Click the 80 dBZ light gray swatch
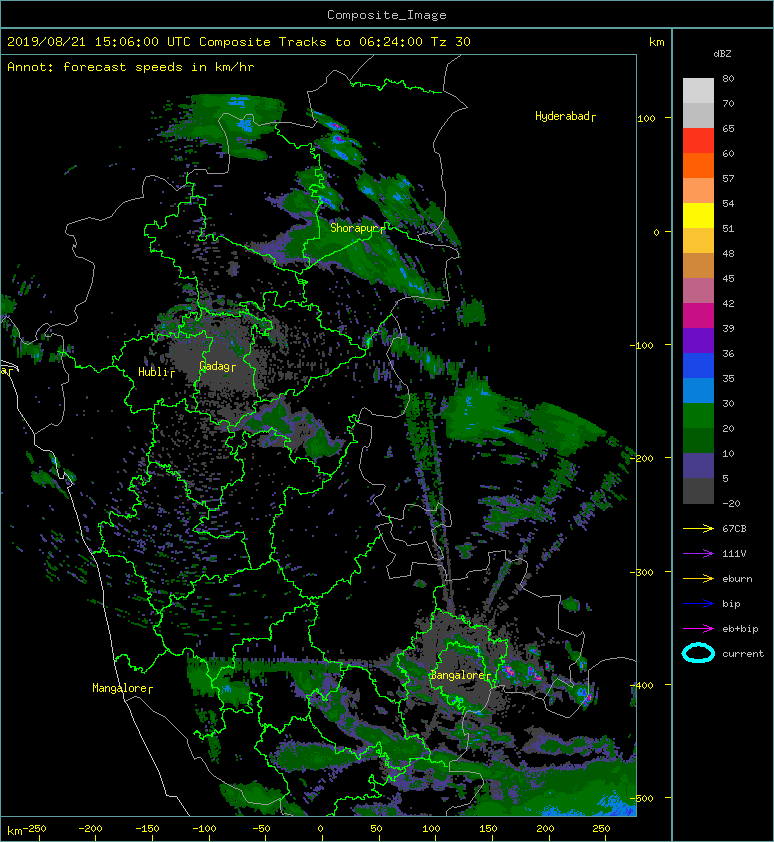This screenshot has height=842, width=774. click(x=698, y=91)
